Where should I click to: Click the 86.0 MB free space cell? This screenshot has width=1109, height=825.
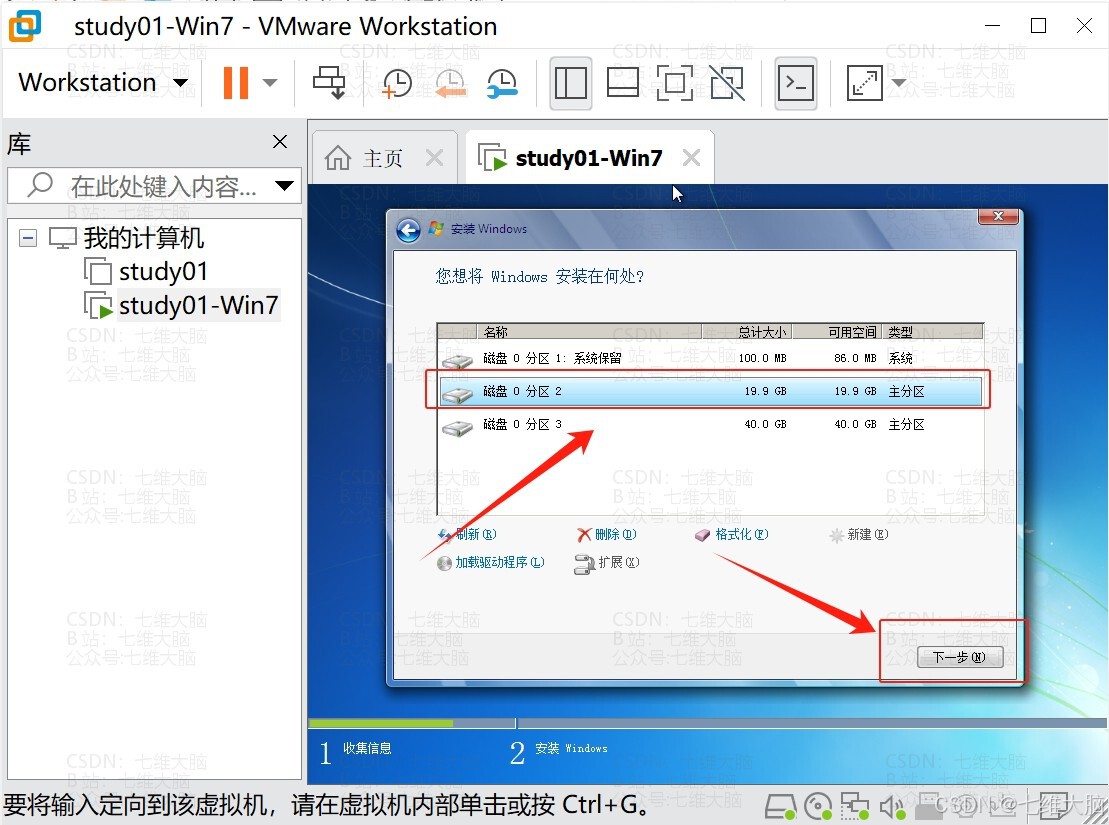(x=855, y=358)
